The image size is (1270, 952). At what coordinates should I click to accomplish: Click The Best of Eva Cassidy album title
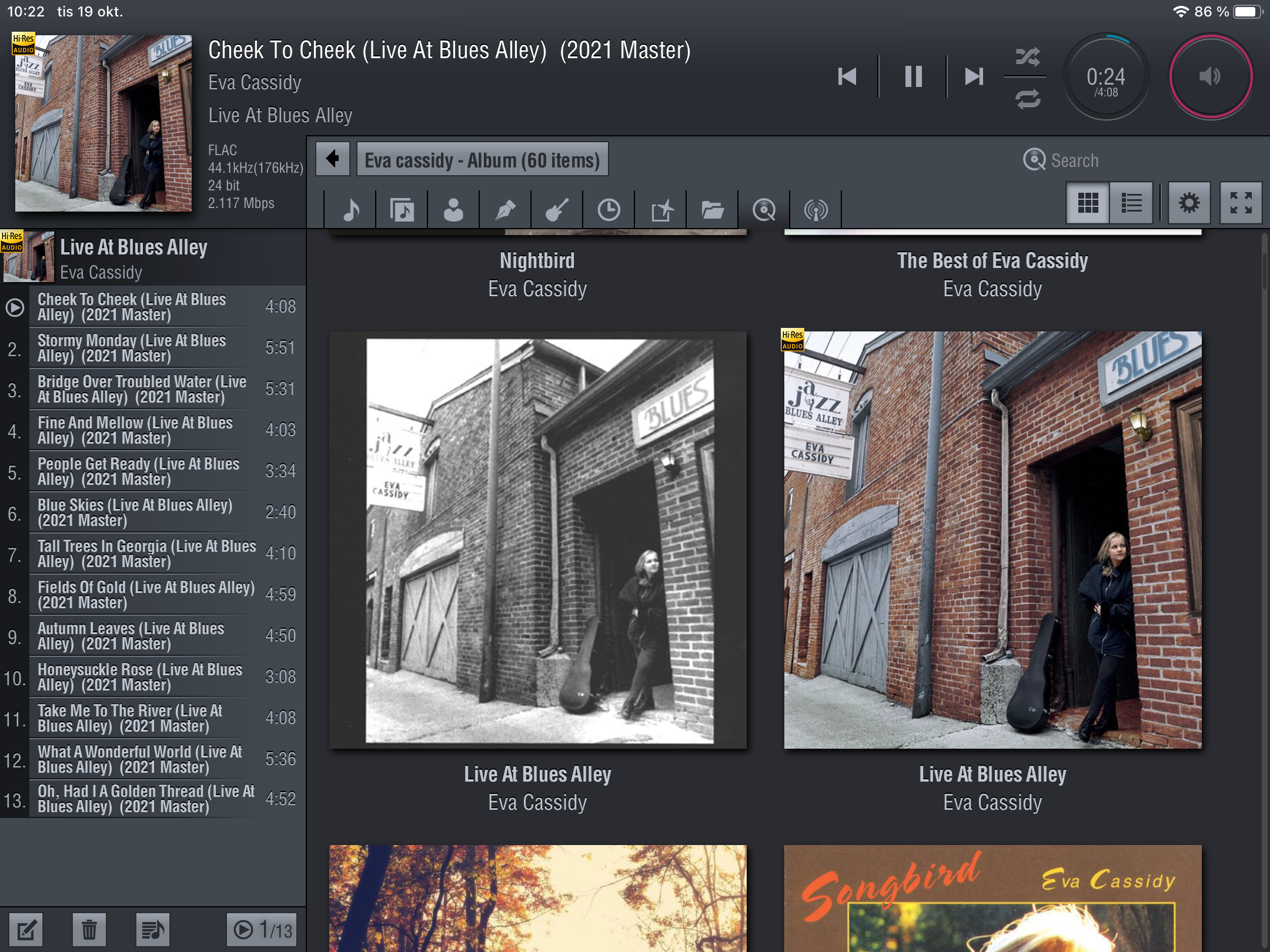point(992,261)
